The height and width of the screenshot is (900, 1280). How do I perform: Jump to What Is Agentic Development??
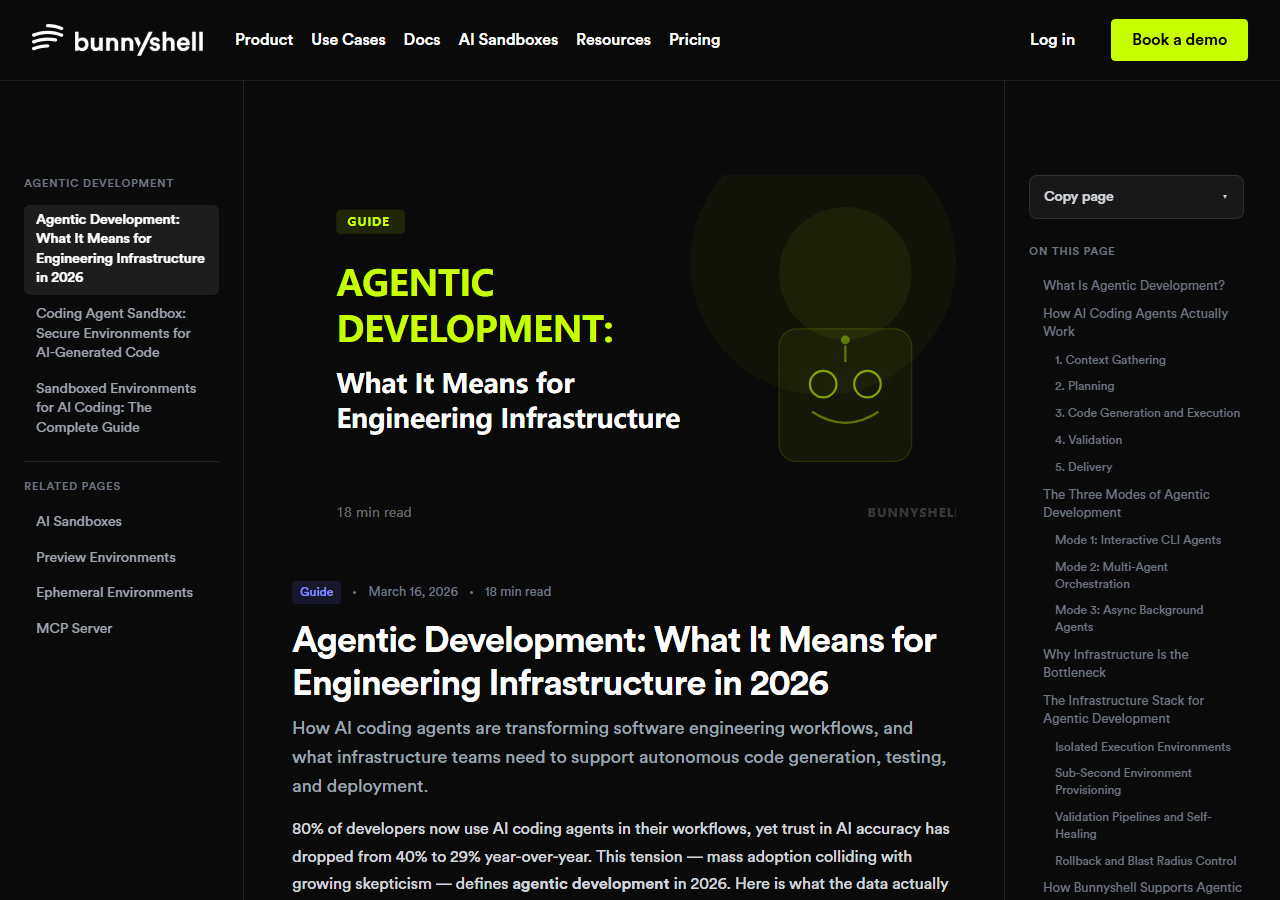1133,286
